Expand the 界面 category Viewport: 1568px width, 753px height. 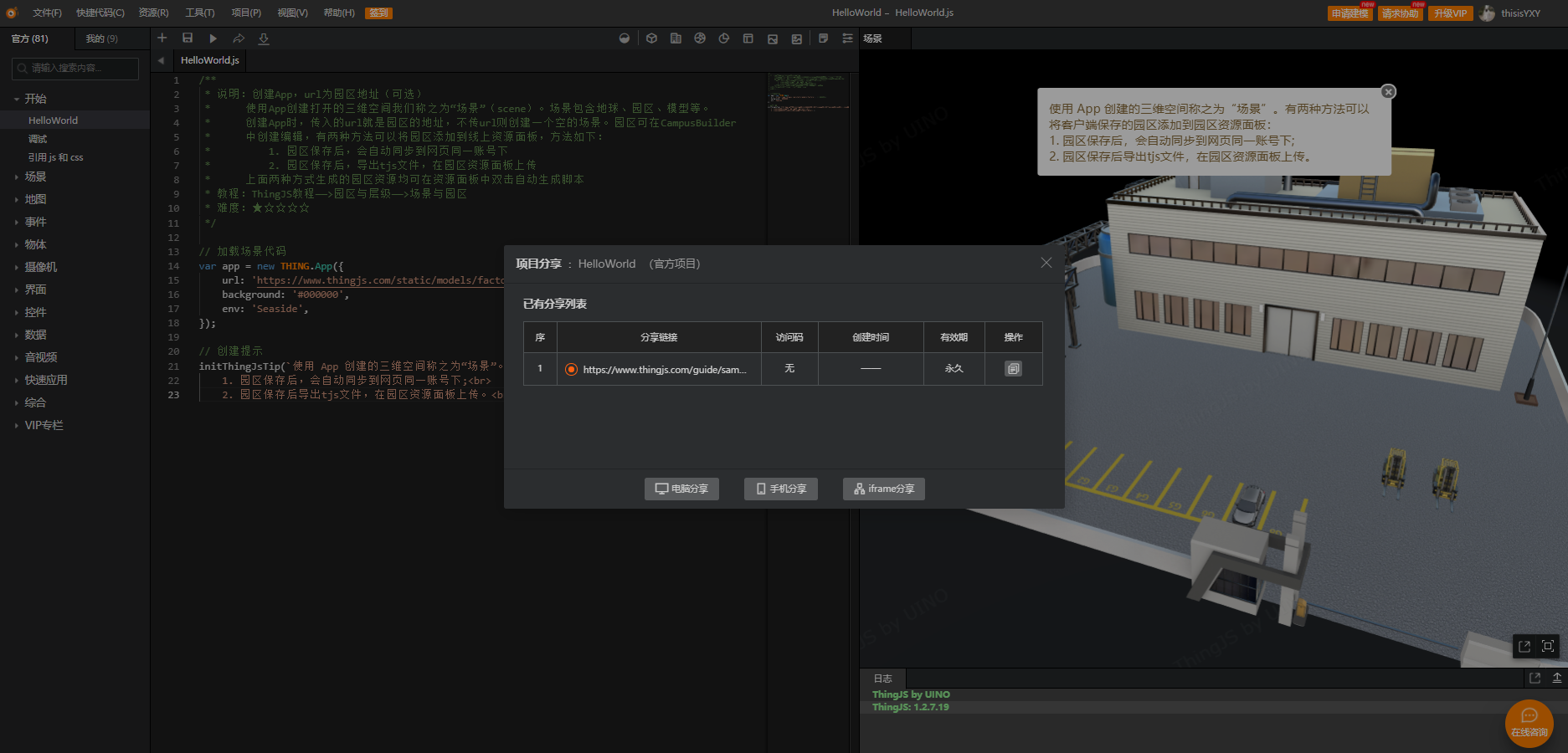tap(16, 289)
